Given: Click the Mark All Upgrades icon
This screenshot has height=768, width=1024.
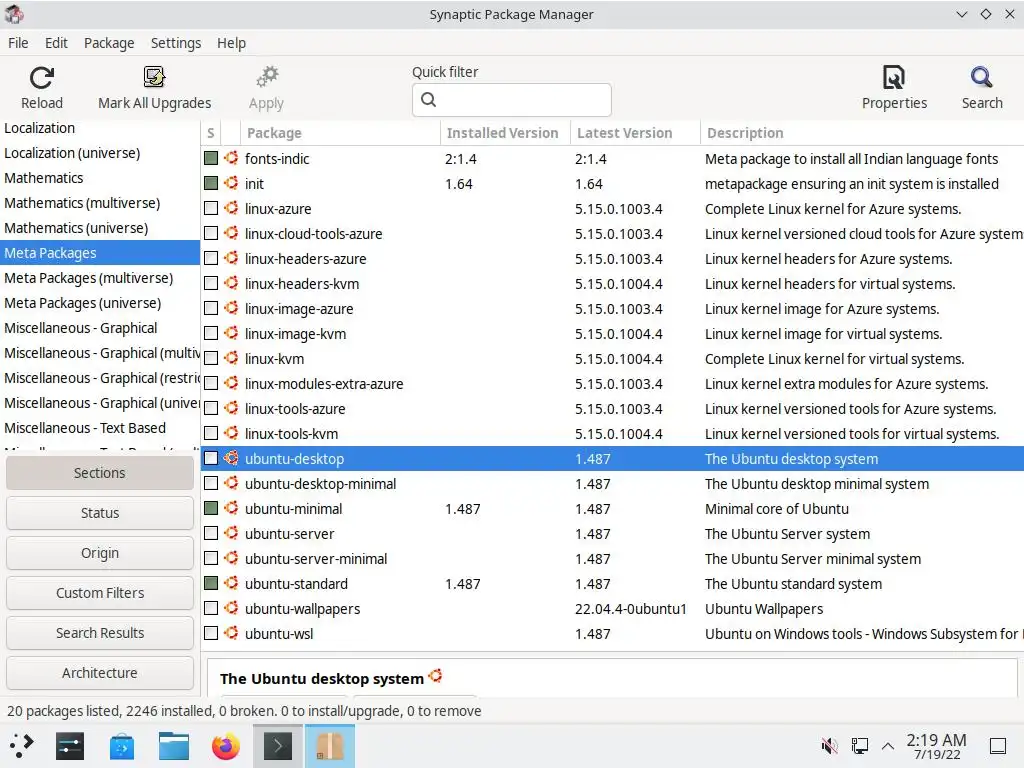Looking at the screenshot, I should click(x=154, y=77).
